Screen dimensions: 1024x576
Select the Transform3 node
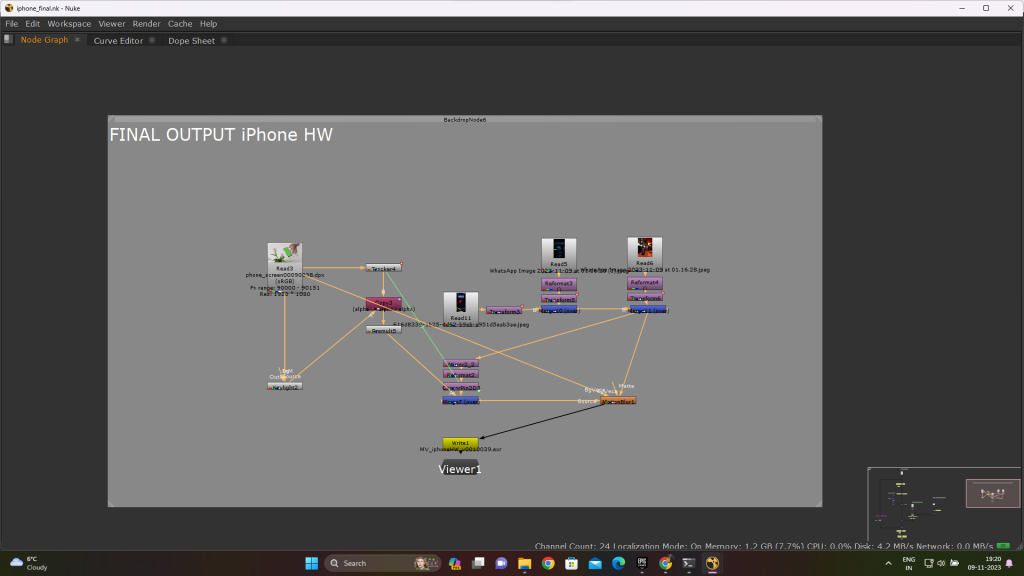point(504,311)
